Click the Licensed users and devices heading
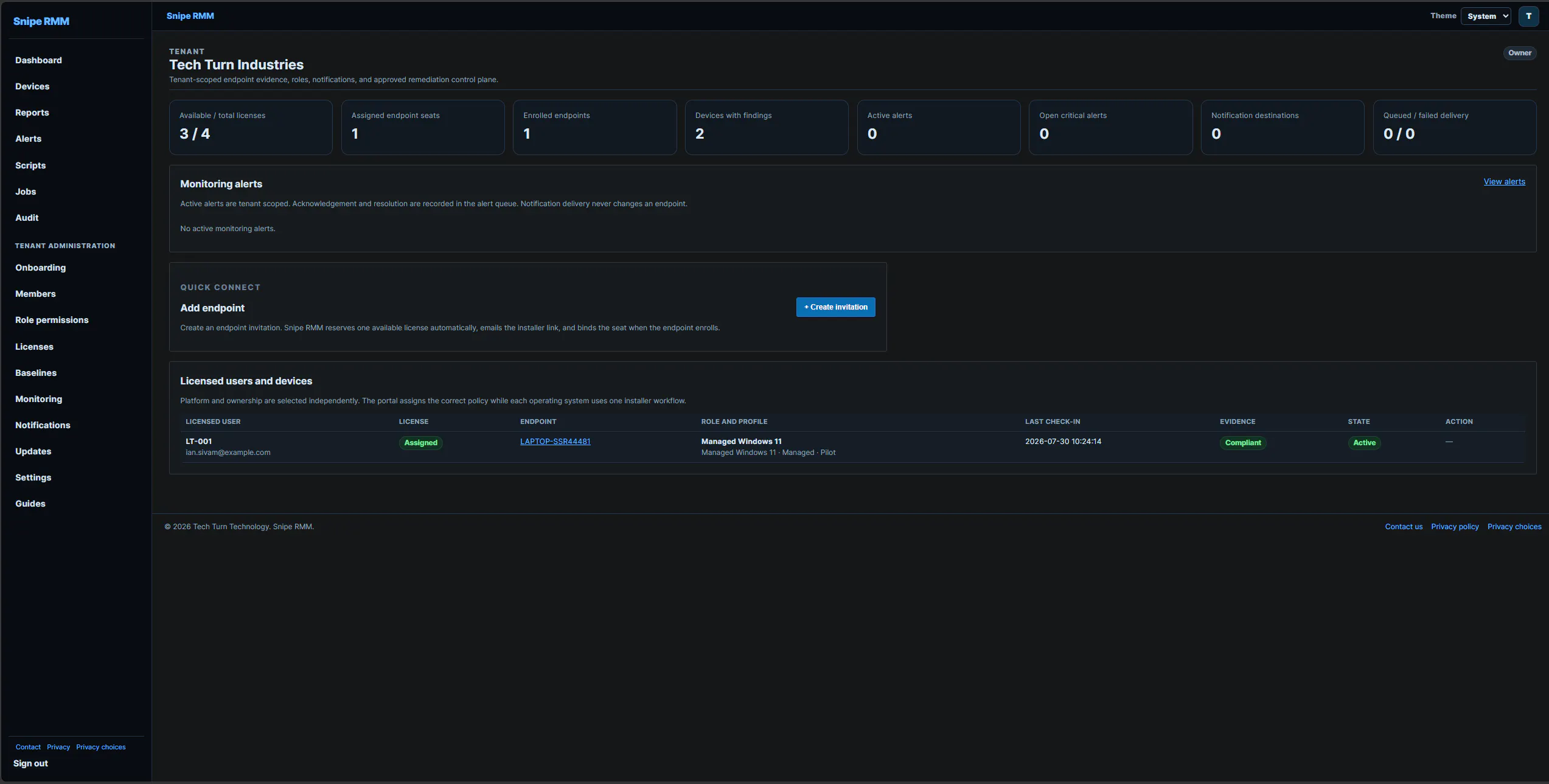 click(246, 381)
